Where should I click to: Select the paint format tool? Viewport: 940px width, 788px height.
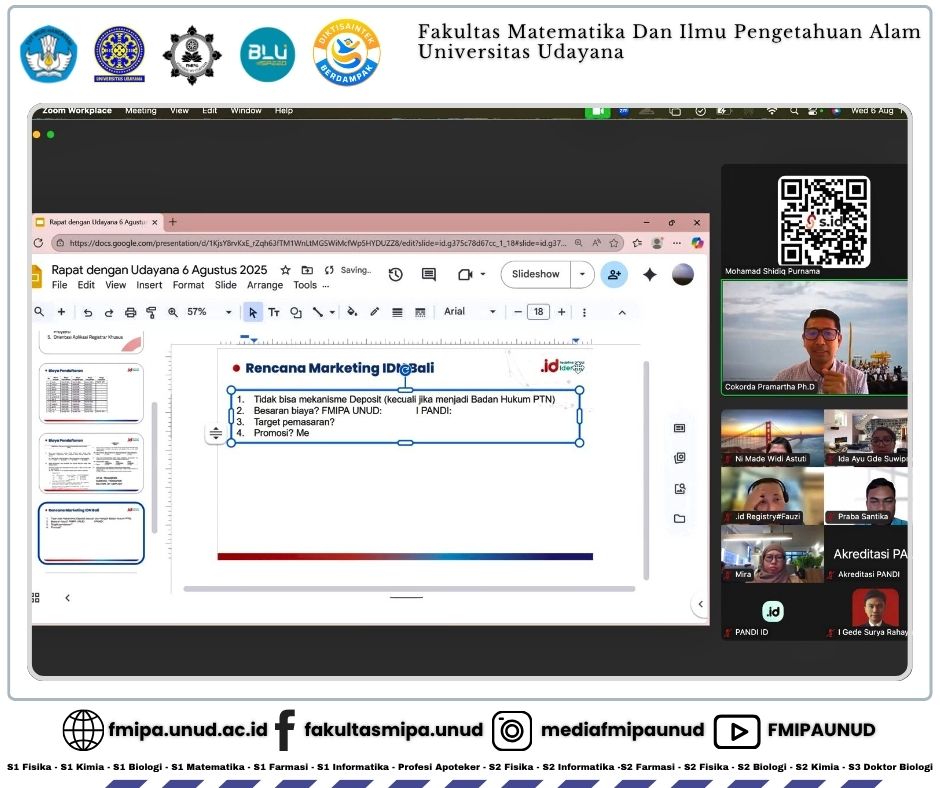click(151, 312)
